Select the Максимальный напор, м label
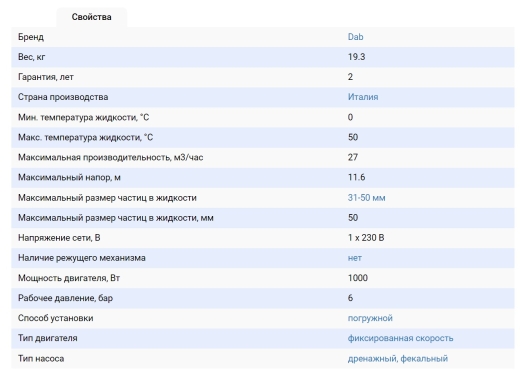520x376 pixels. point(69,177)
